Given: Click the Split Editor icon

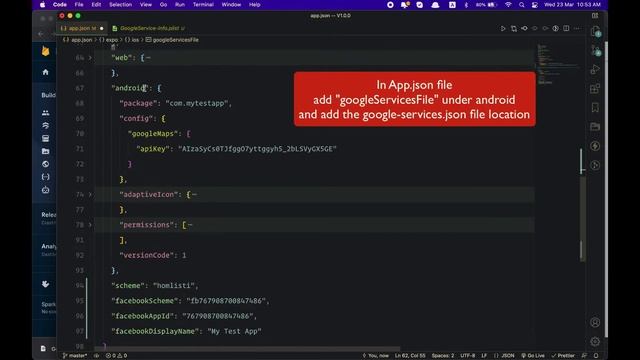Looking at the screenshot, I should click(x=566, y=29).
